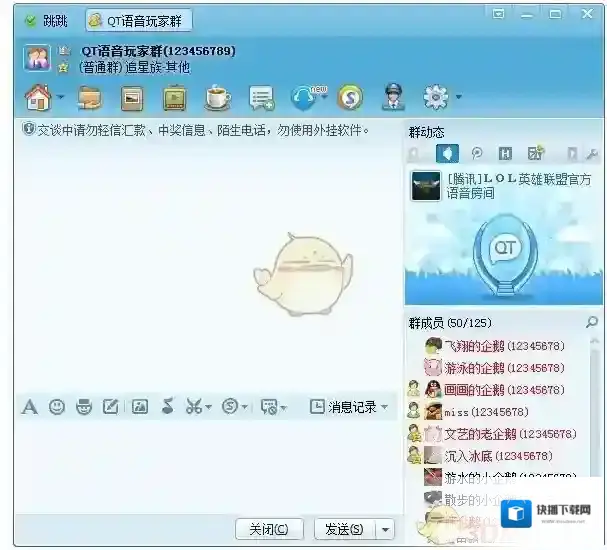Click the 关闭(C) button
This screenshot has height=550, width=607.
tap(269, 529)
